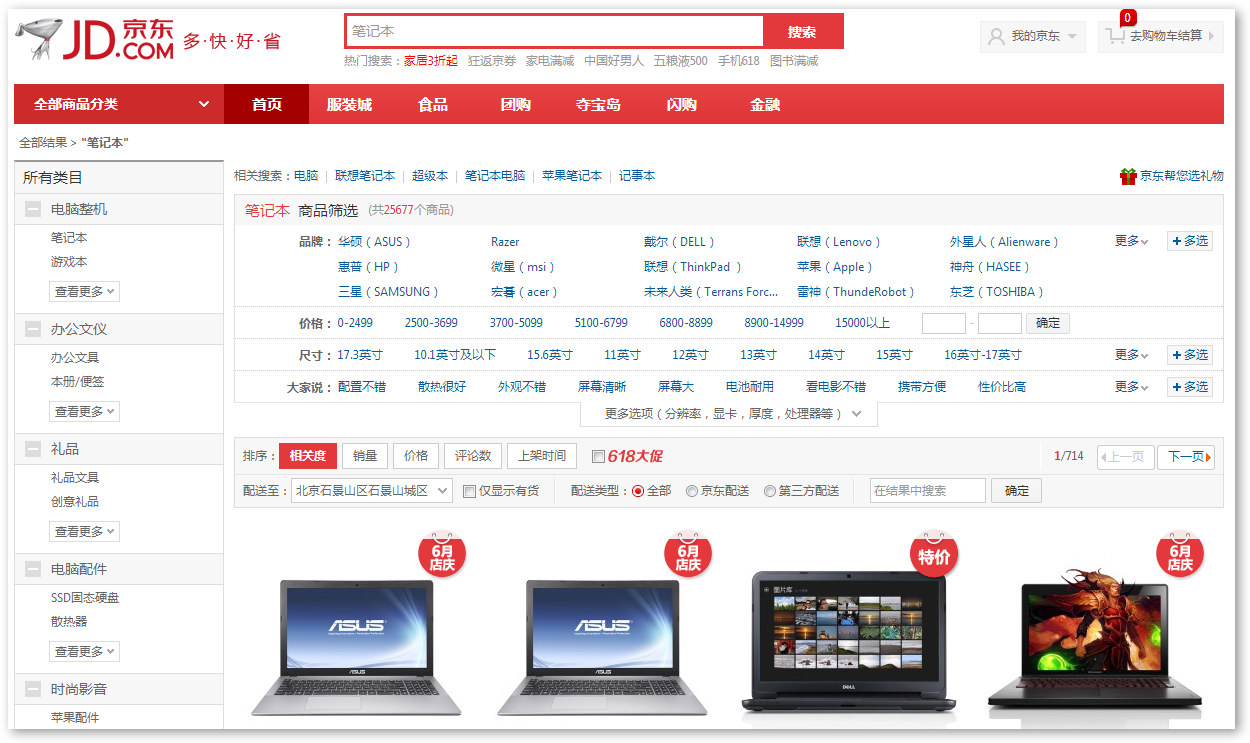Click the red 搜索 button

pyautogui.click(x=802, y=31)
